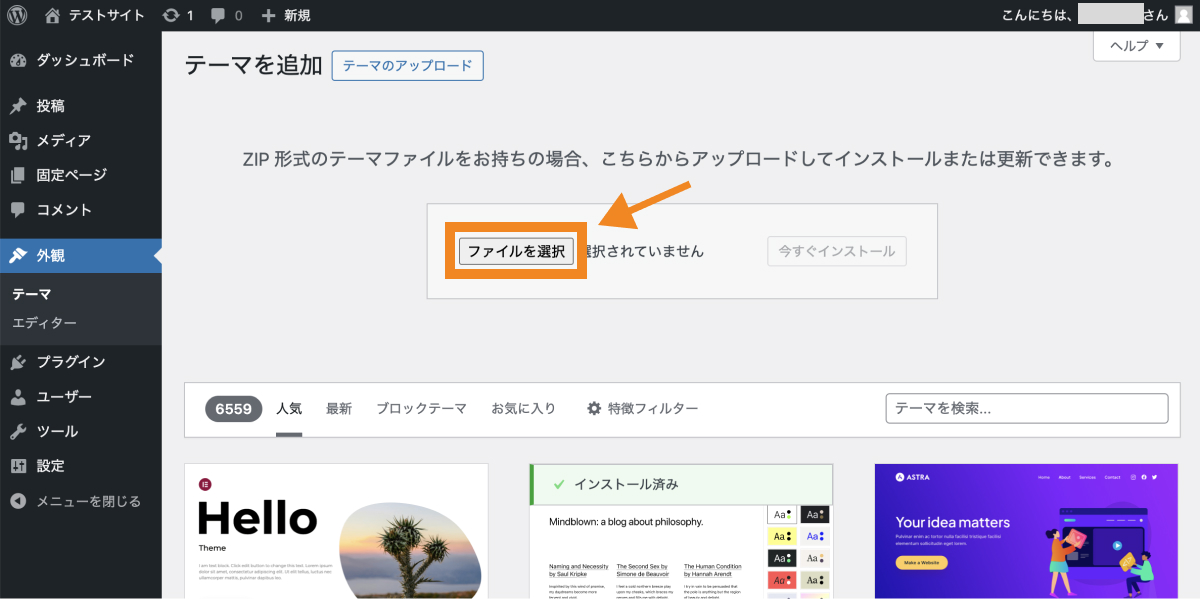Click the テーマのアップロード button

(x=407, y=65)
